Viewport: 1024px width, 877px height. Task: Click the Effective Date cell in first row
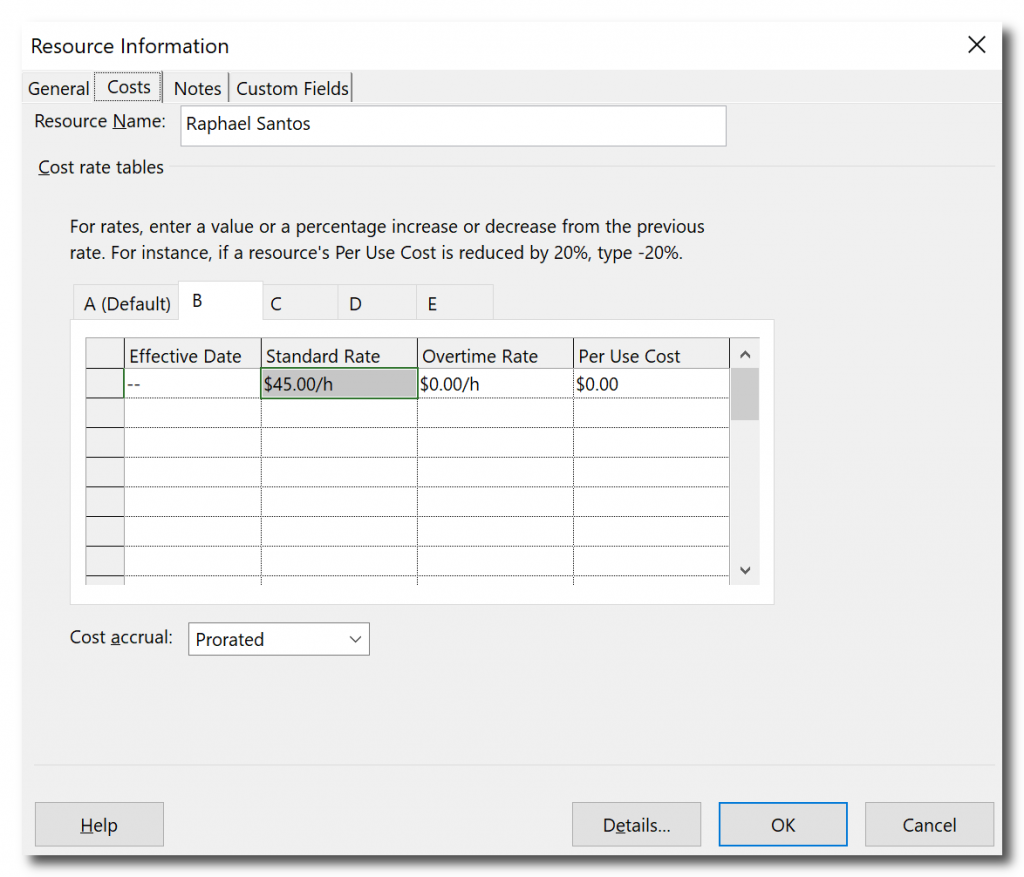point(193,384)
